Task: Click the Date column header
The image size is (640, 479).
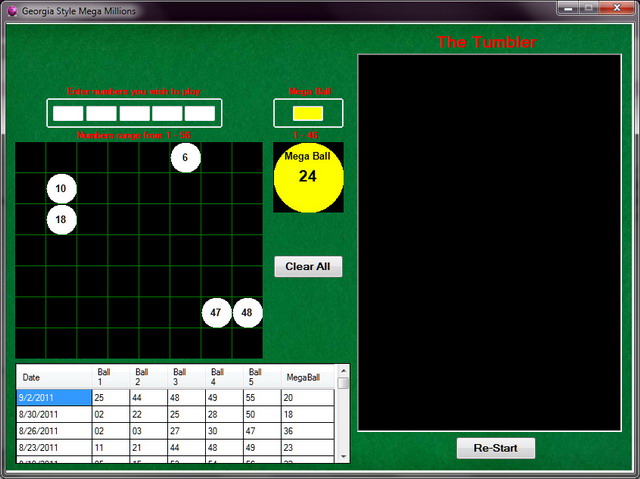Action: (x=54, y=377)
